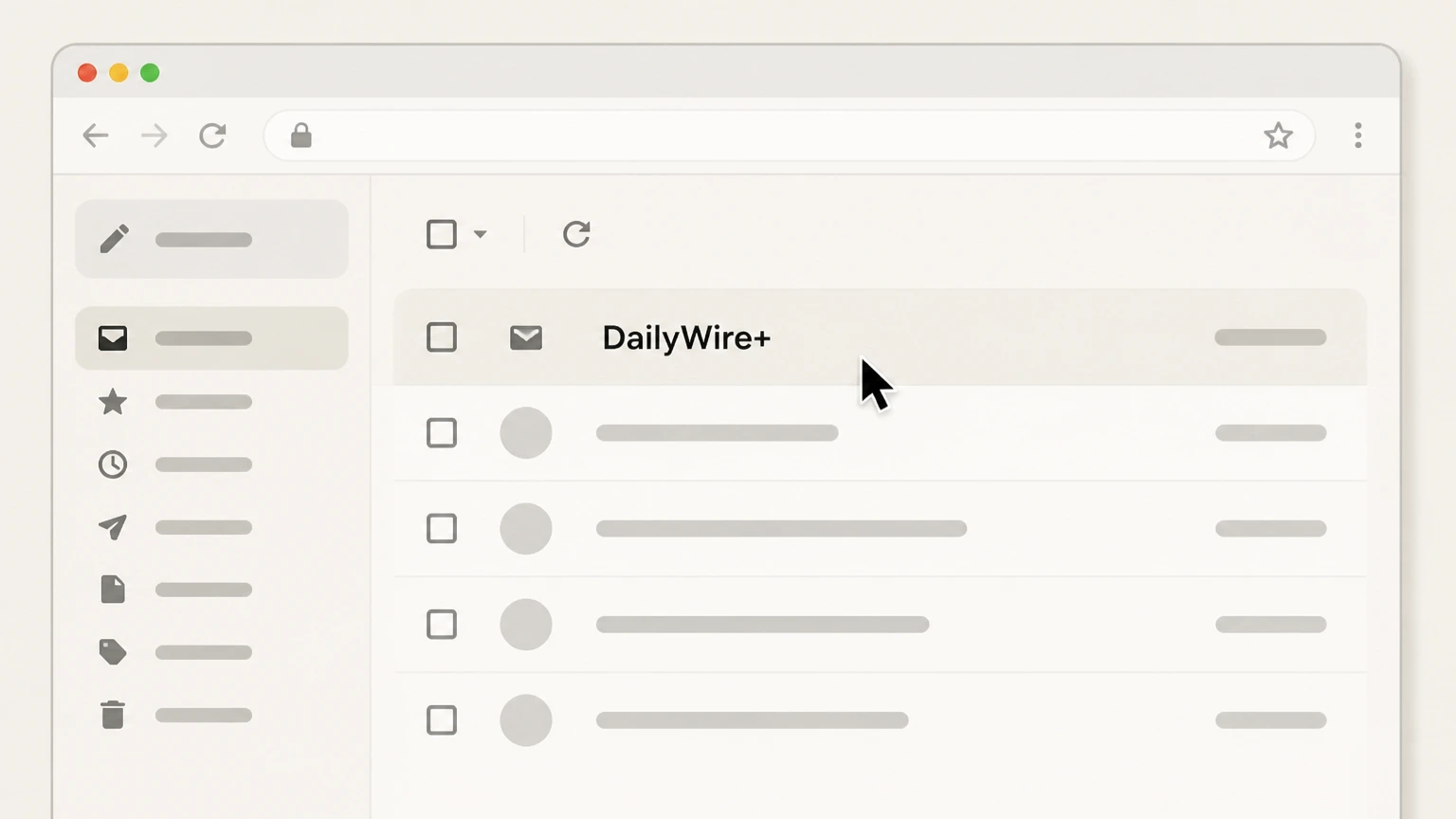1456x819 pixels.
Task: Open the Inbox envelope folder
Action: pyautogui.click(x=211, y=338)
